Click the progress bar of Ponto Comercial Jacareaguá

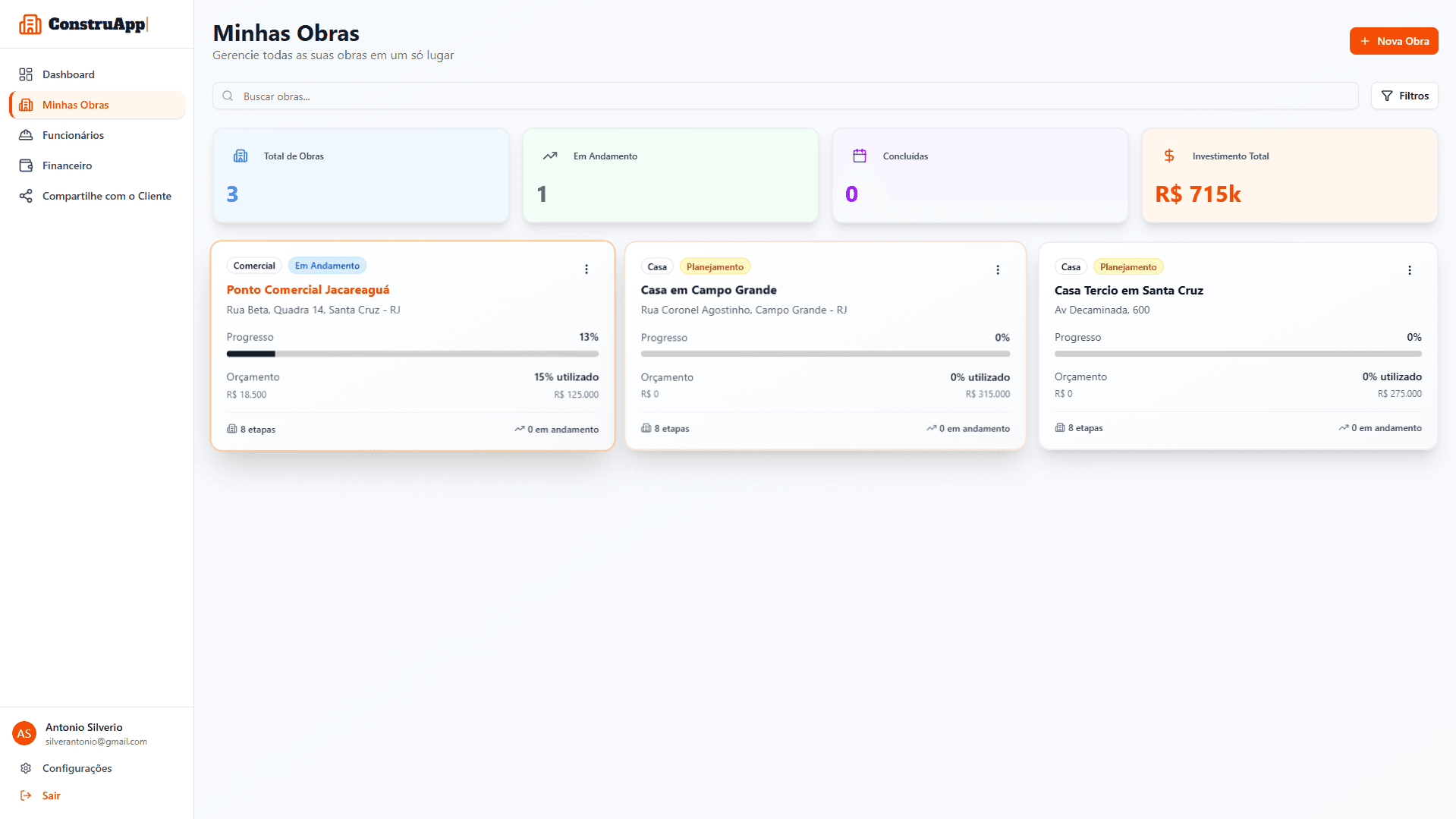pyautogui.click(x=412, y=354)
